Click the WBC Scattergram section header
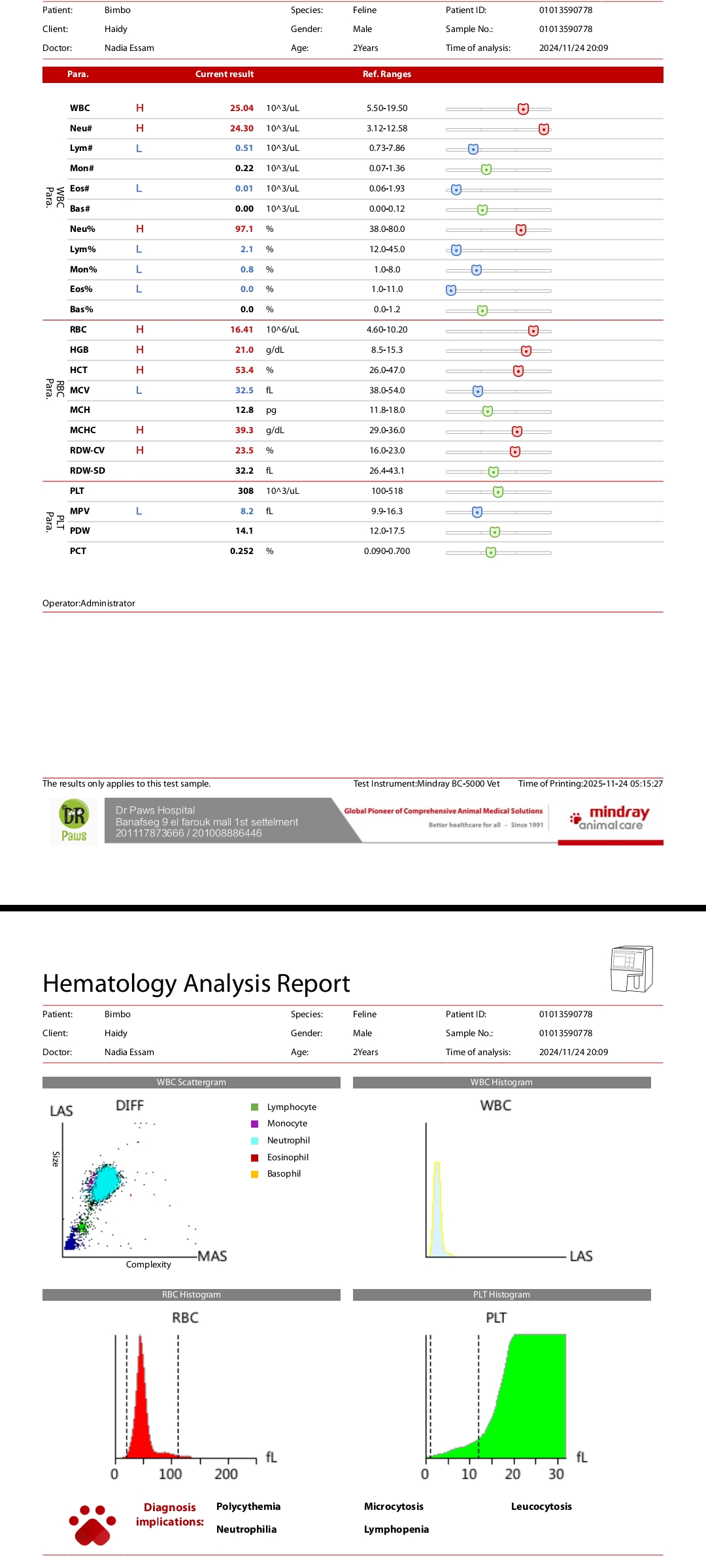Image resolution: width=706 pixels, height=1568 pixels. 191,1083
